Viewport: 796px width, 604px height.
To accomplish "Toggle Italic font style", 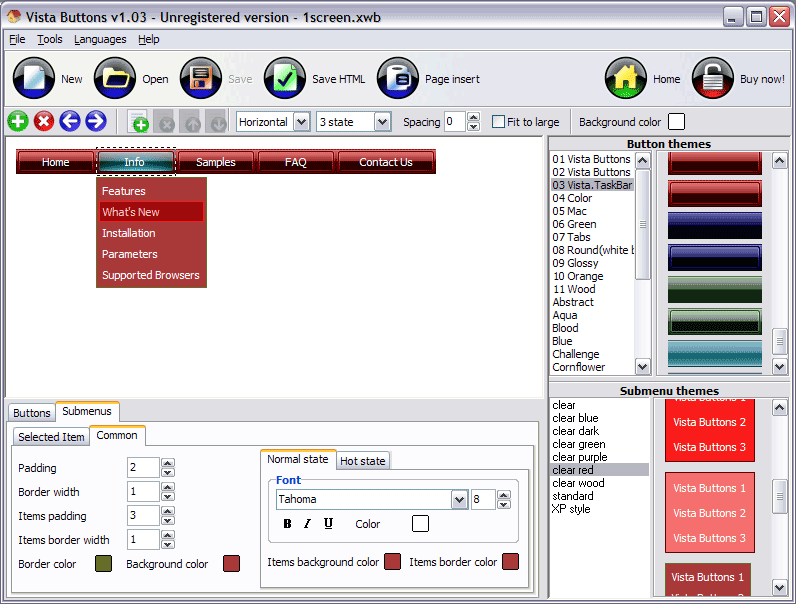I will pyautogui.click(x=307, y=524).
